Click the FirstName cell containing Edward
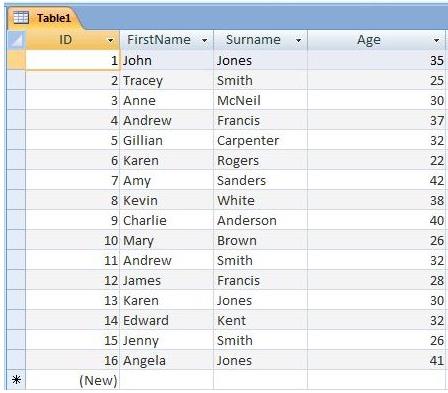Image resolution: width=448 pixels, height=393 pixels. 166,320
